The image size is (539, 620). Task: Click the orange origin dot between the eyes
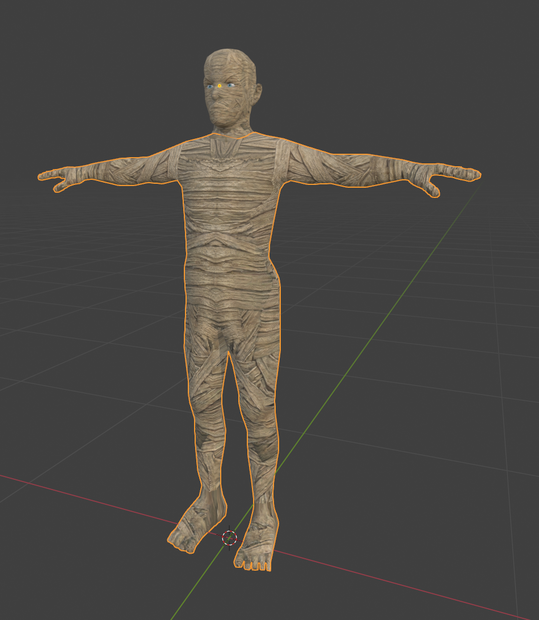tap(219, 85)
